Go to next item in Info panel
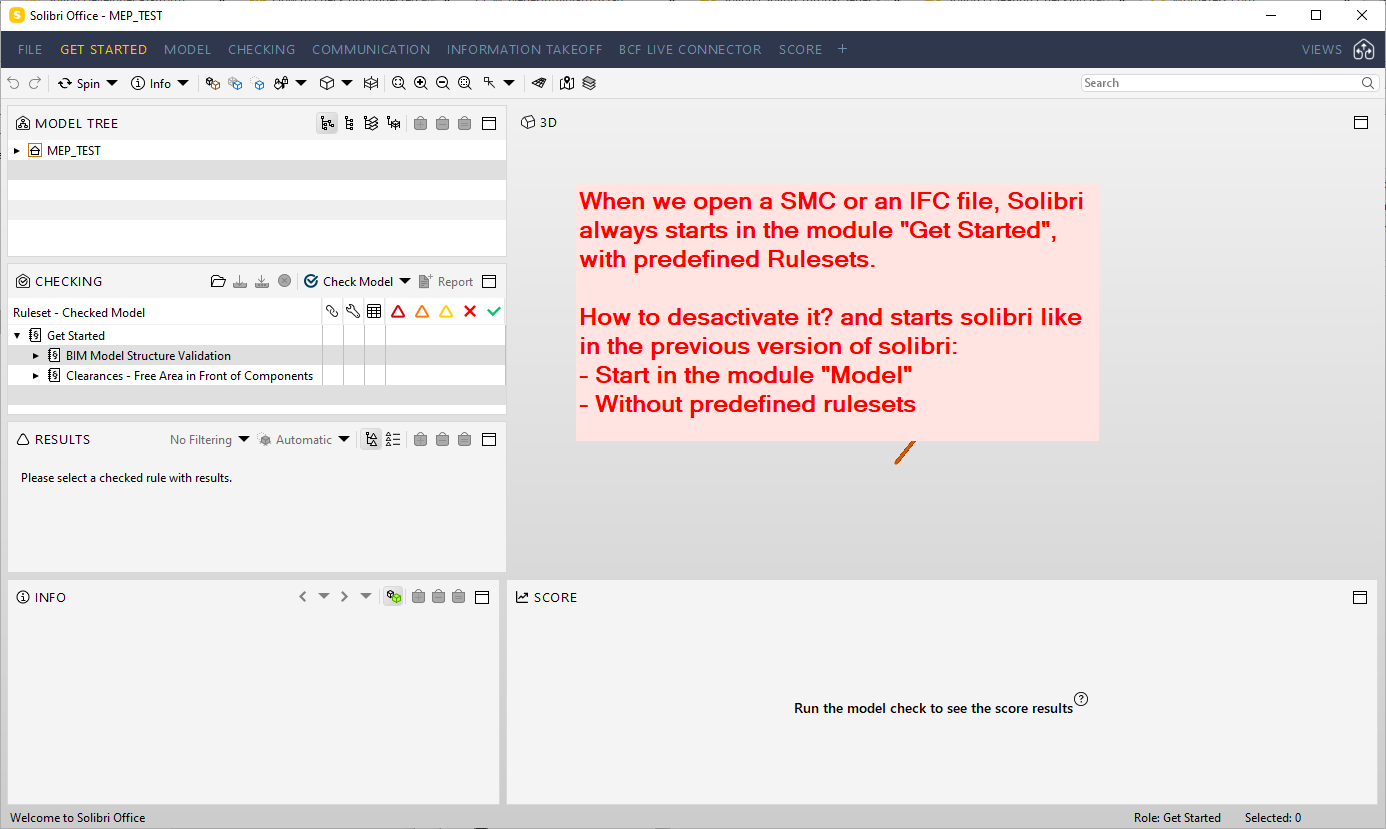The image size is (1386, 829). tap(344, 597)
